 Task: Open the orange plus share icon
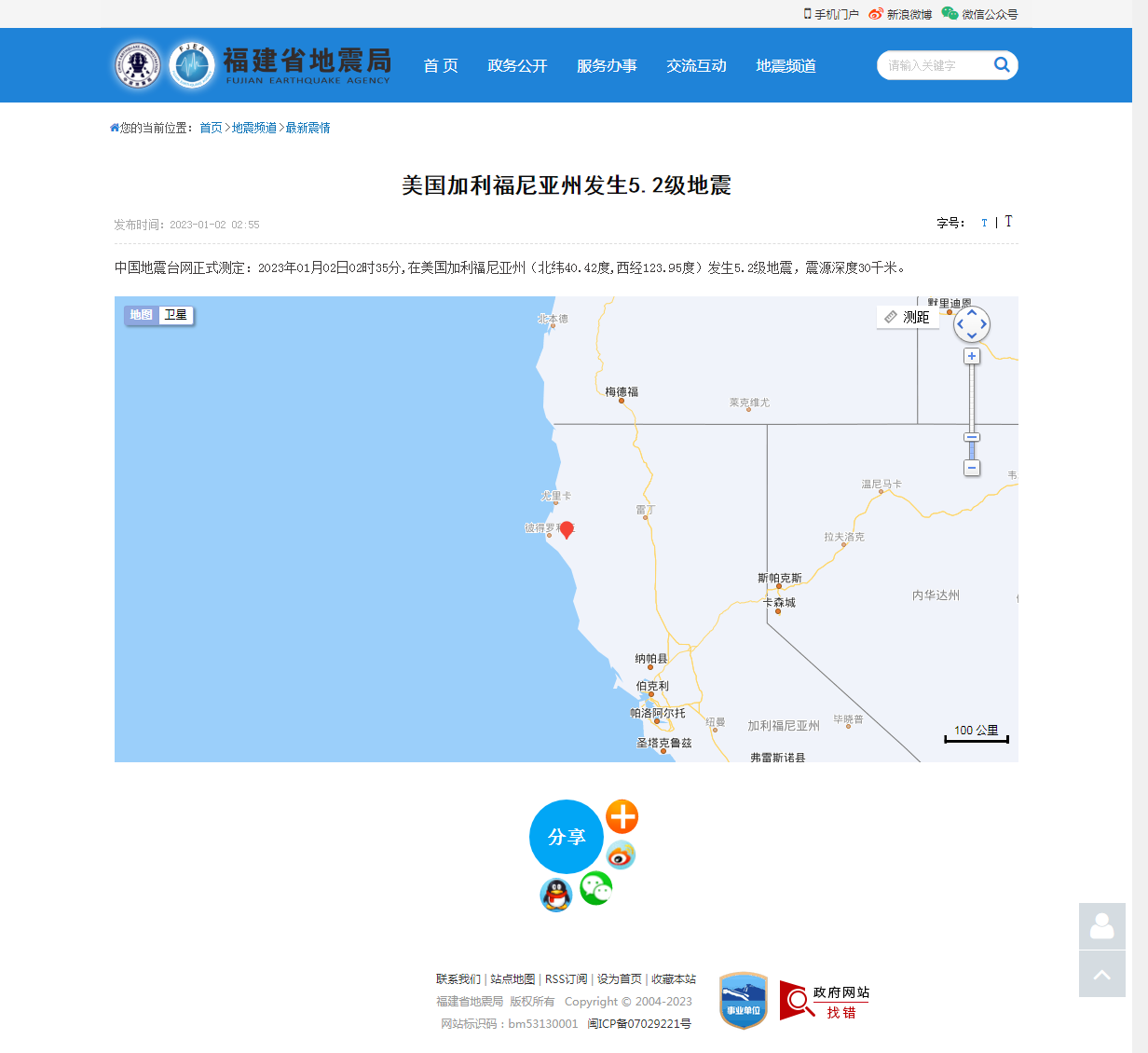622,816
